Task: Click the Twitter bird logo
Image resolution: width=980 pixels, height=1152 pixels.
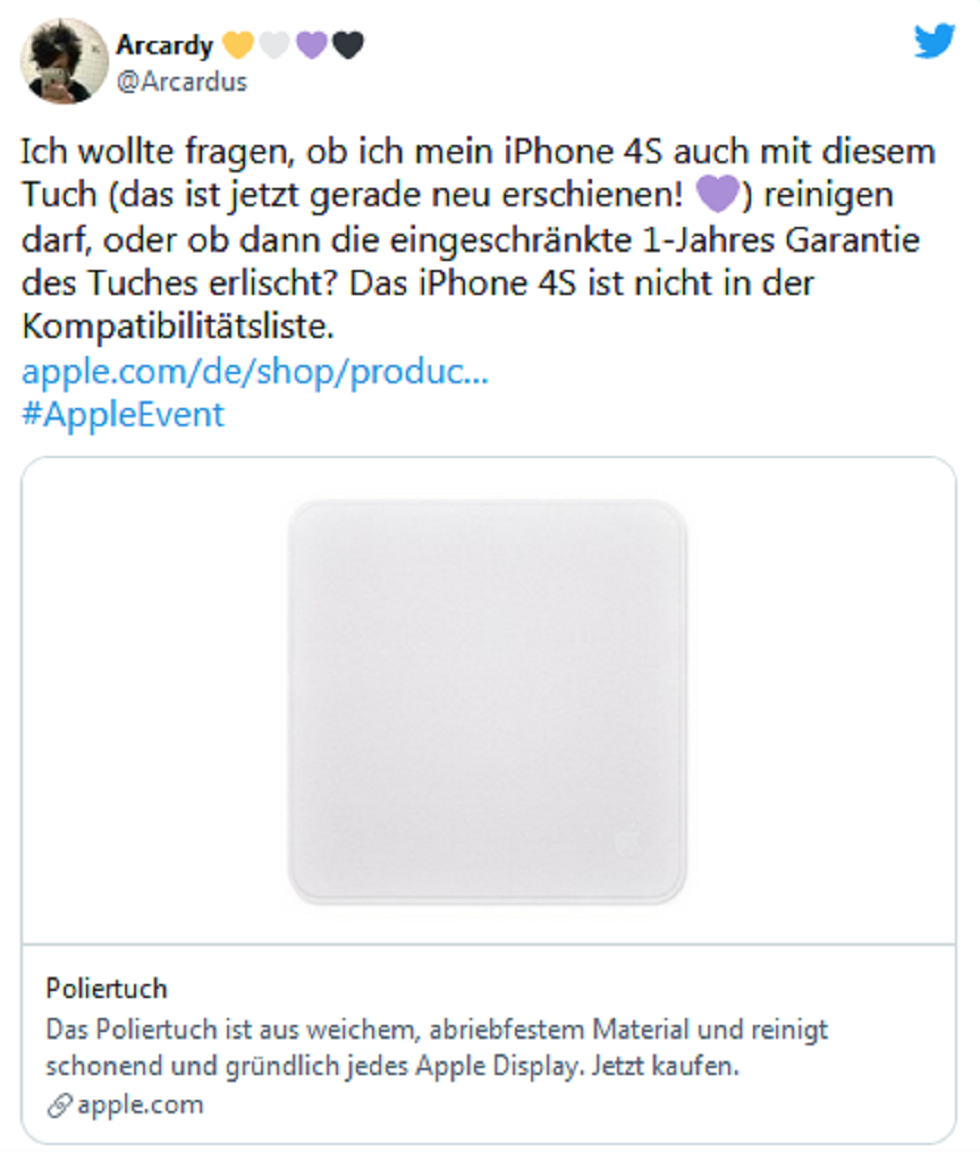Action: pos(934,40)
